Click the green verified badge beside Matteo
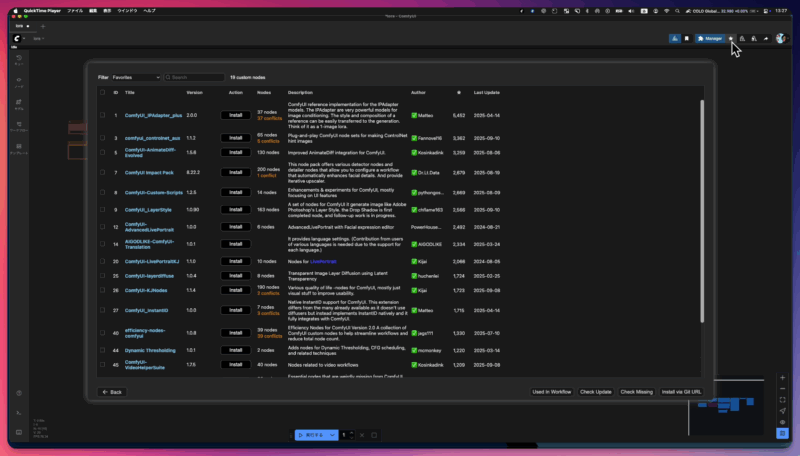The width and height of the screenshot is (800, 456). pyautogui.click(x=414, y=115)
